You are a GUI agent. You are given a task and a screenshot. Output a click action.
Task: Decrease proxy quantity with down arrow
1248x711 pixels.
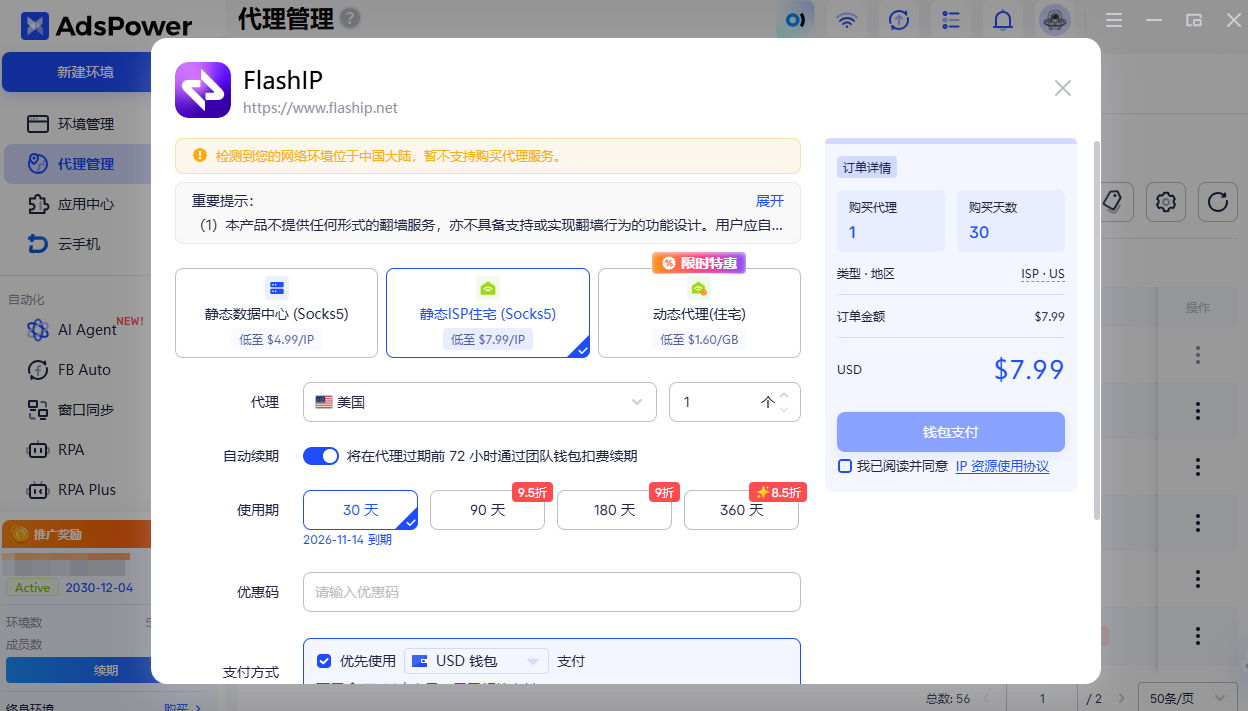click(x=784, y=410)
